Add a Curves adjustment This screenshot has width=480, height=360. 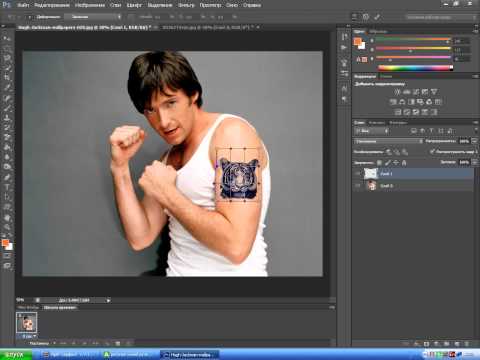point(416,92)
